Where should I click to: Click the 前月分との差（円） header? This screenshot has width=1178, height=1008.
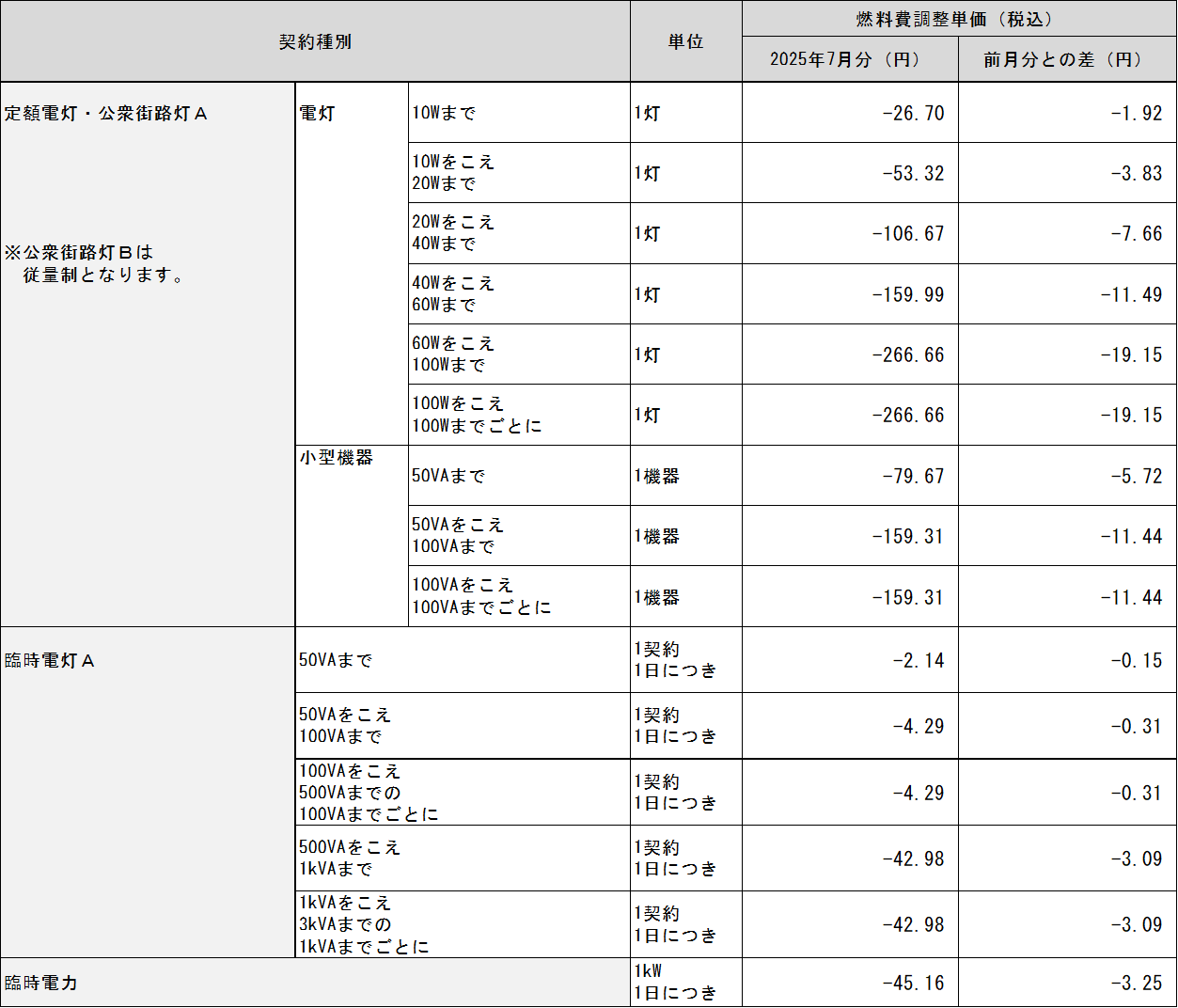pyautogui.click(x=1067, y=59)
